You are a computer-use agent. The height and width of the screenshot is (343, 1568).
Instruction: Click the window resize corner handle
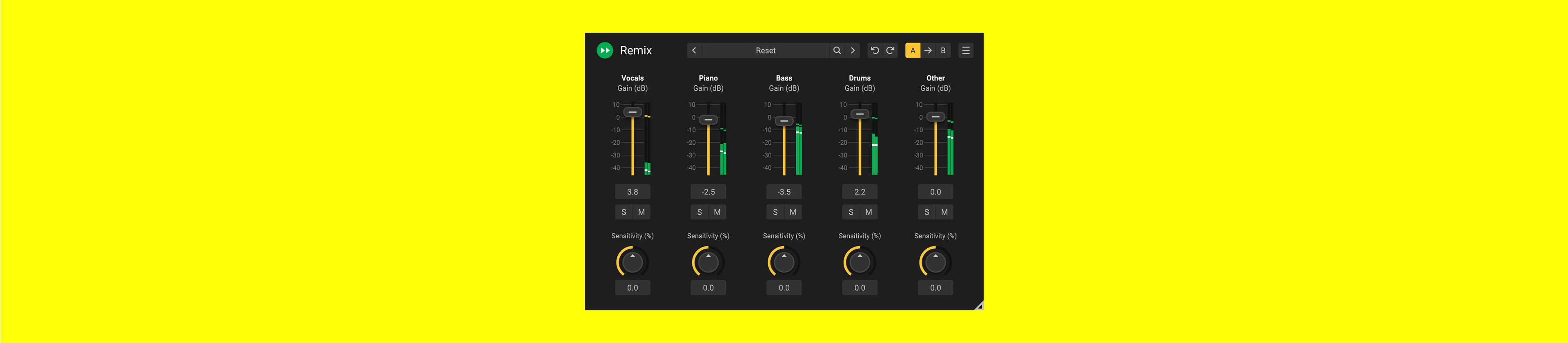(x=978, y=306)
